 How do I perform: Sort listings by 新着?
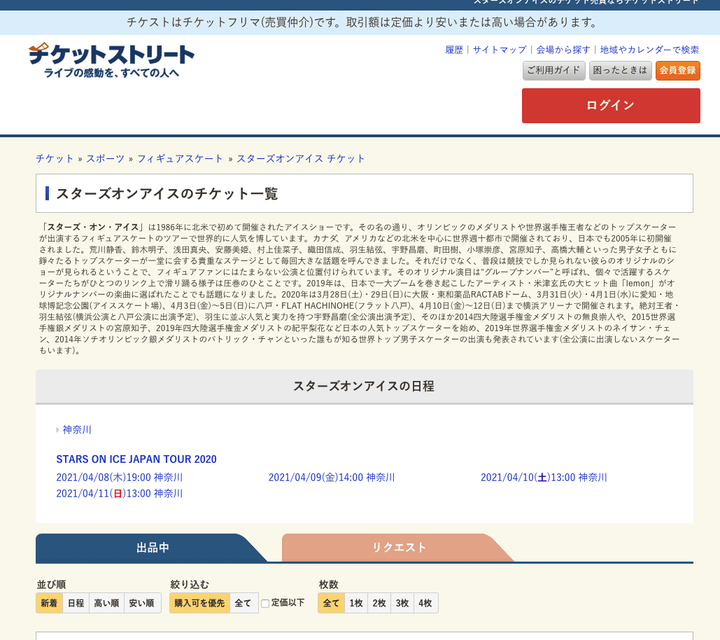[49, 603]
